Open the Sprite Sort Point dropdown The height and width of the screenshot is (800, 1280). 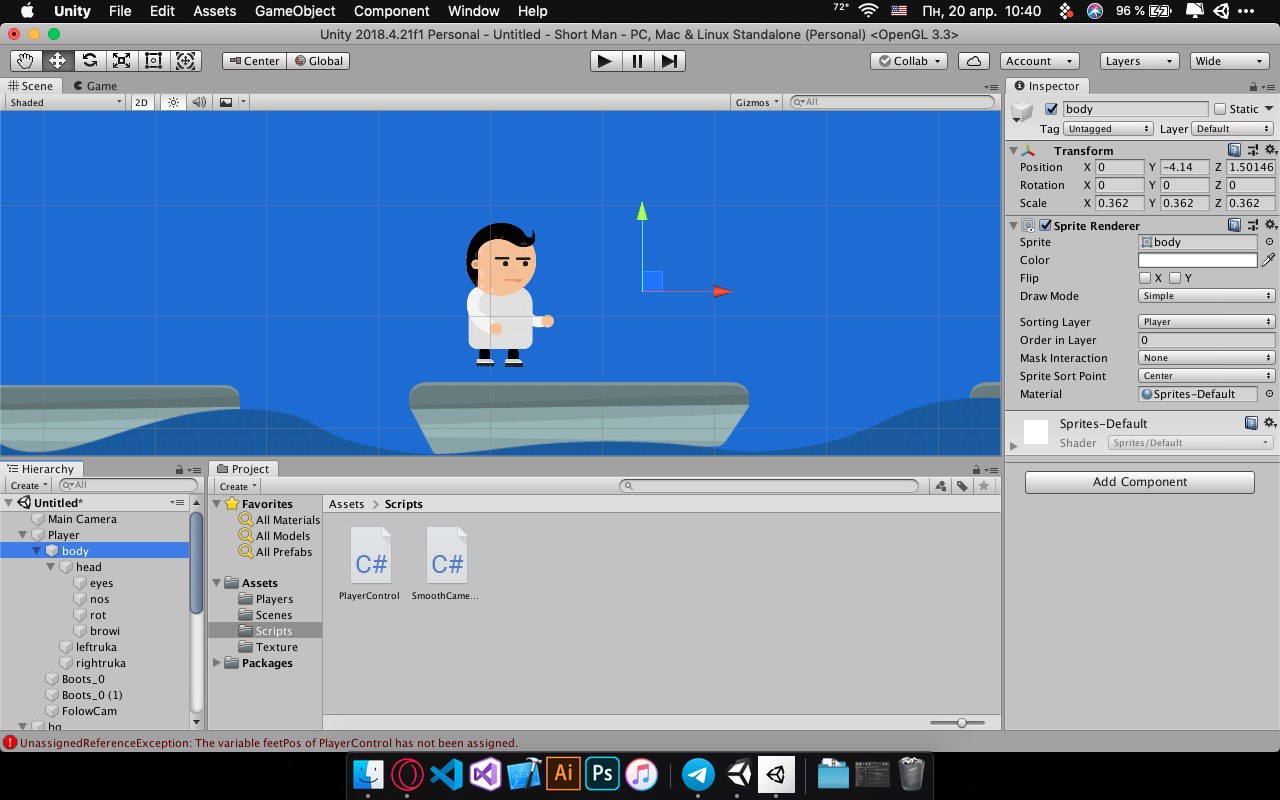click(1207, 376)
